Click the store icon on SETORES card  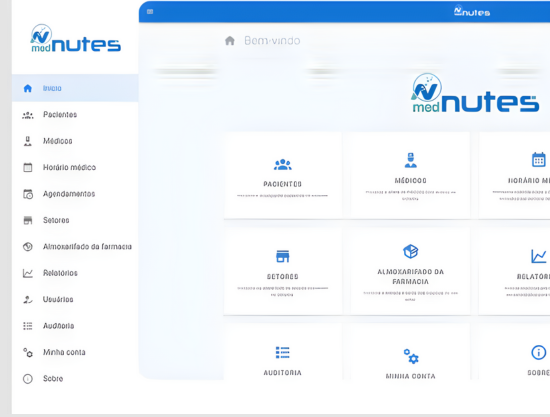point(283,256)
